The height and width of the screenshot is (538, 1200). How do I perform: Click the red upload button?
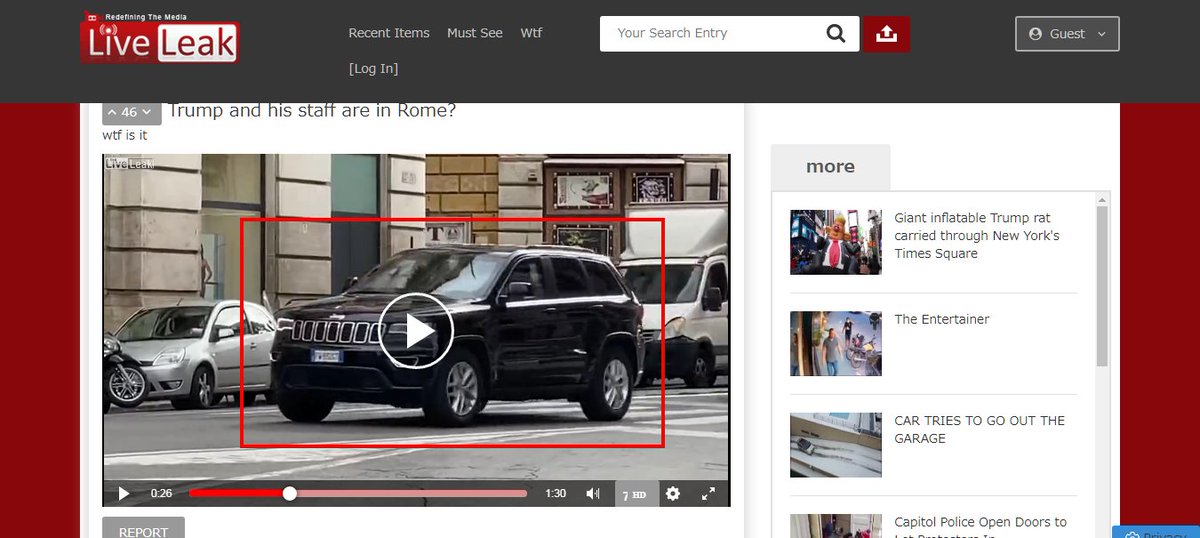(x=886, y=34)
